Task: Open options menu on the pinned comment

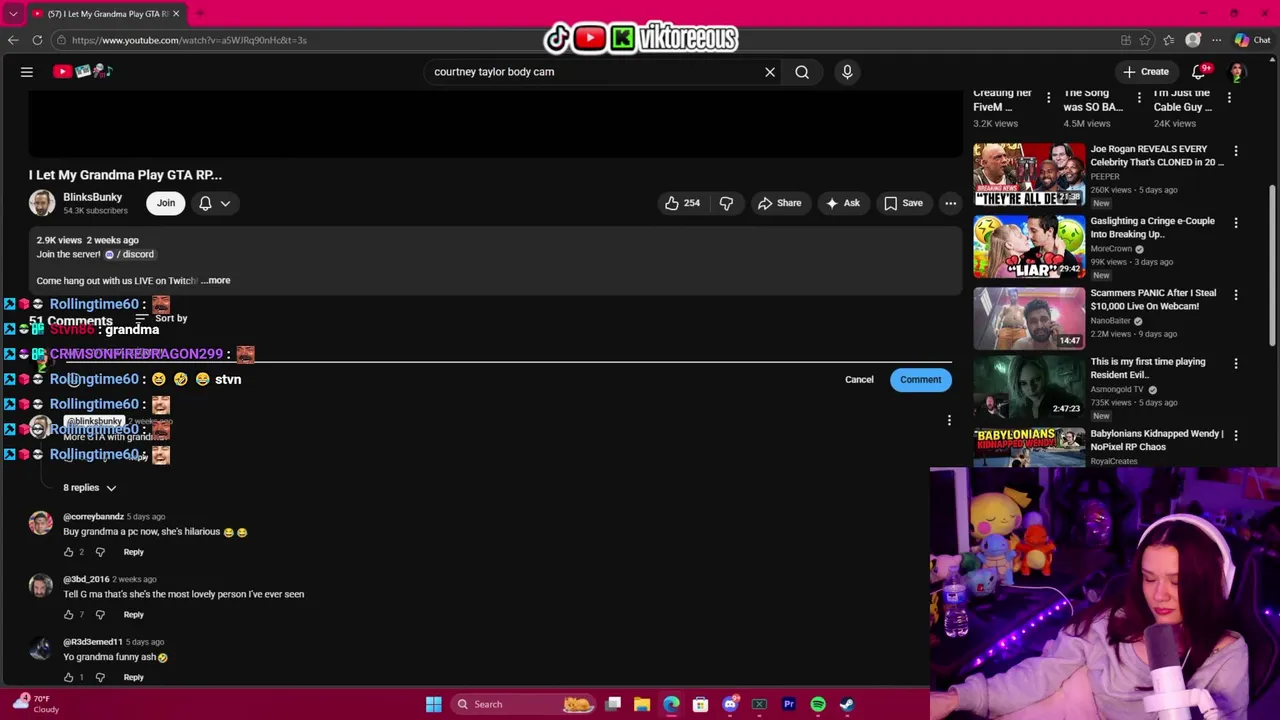Action: 949,420
